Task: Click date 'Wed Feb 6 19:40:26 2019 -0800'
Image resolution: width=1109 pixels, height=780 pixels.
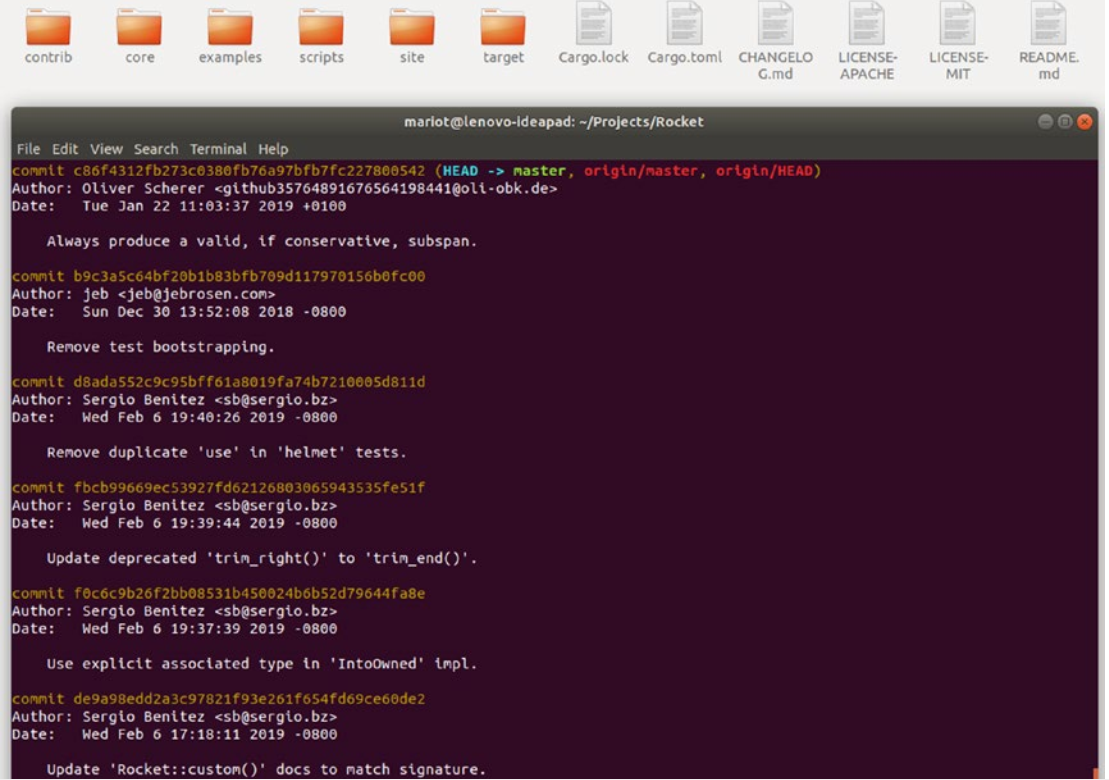Action: click(x=209, y=418)
